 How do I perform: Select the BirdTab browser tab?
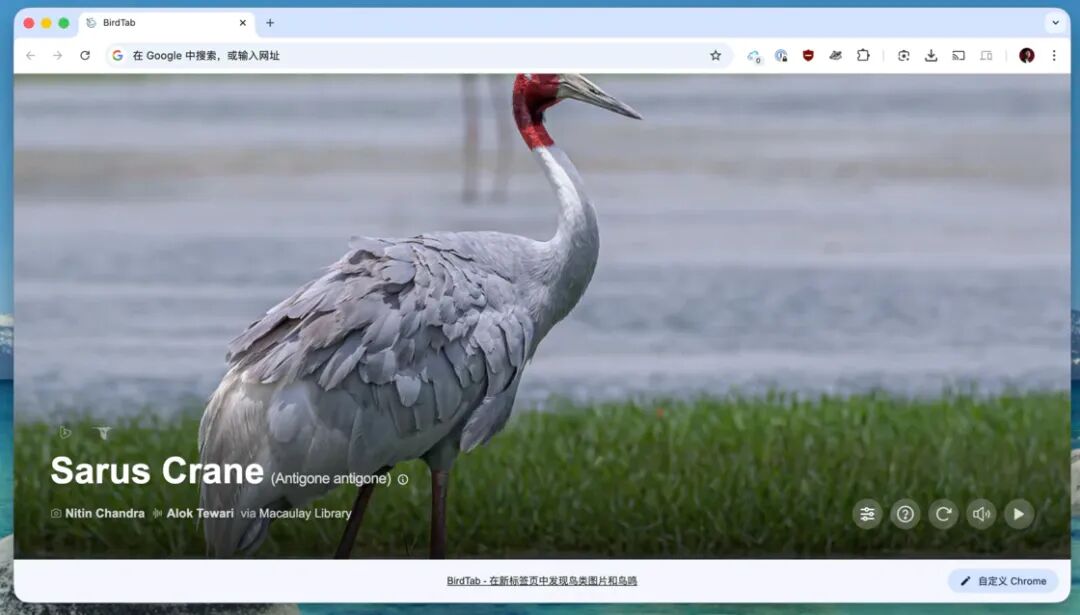point(167,23)
